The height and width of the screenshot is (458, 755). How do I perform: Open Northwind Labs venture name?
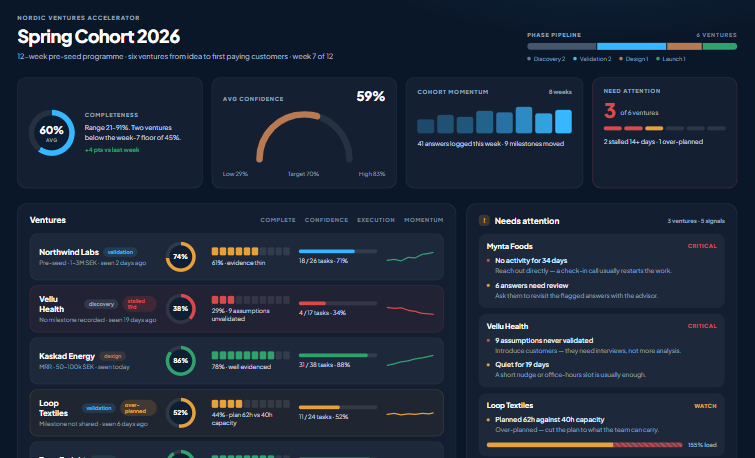point(69,252)
